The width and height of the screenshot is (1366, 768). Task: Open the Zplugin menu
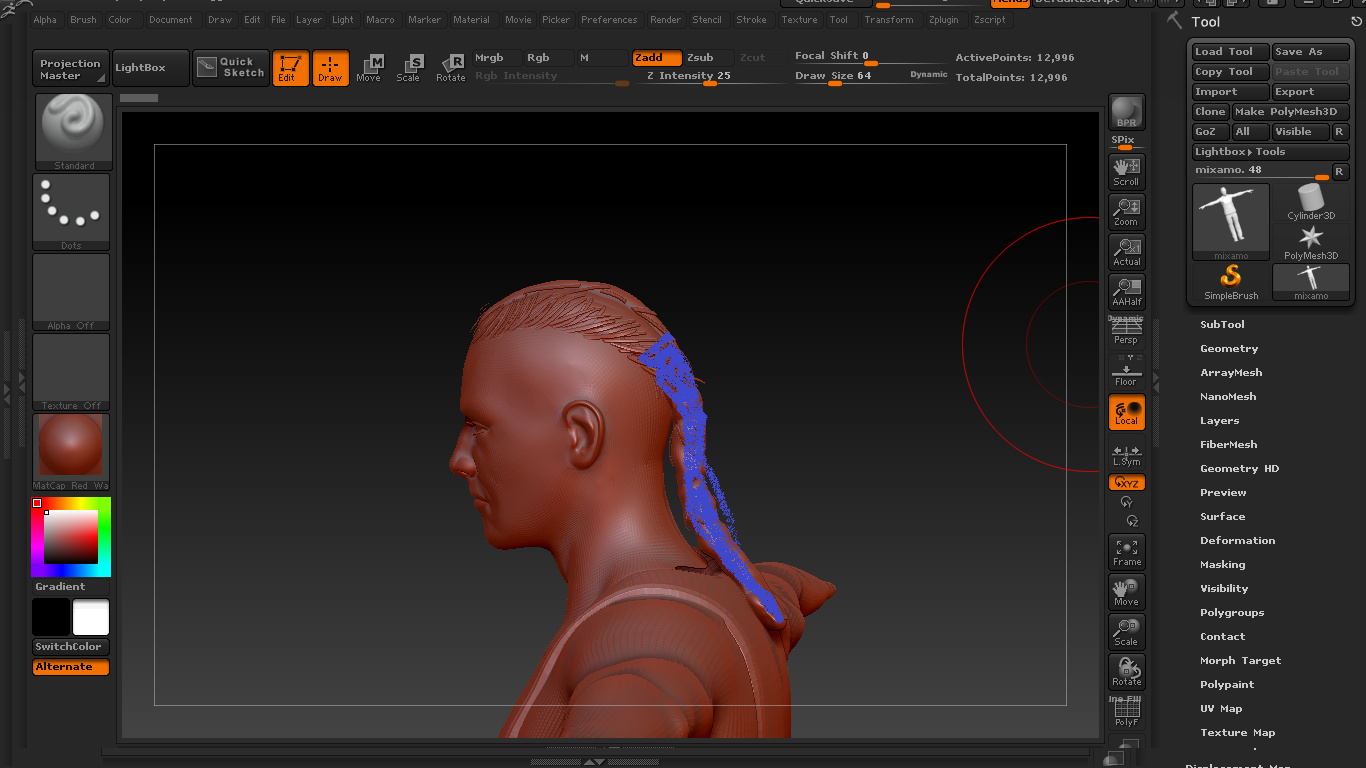coord(941,20)
